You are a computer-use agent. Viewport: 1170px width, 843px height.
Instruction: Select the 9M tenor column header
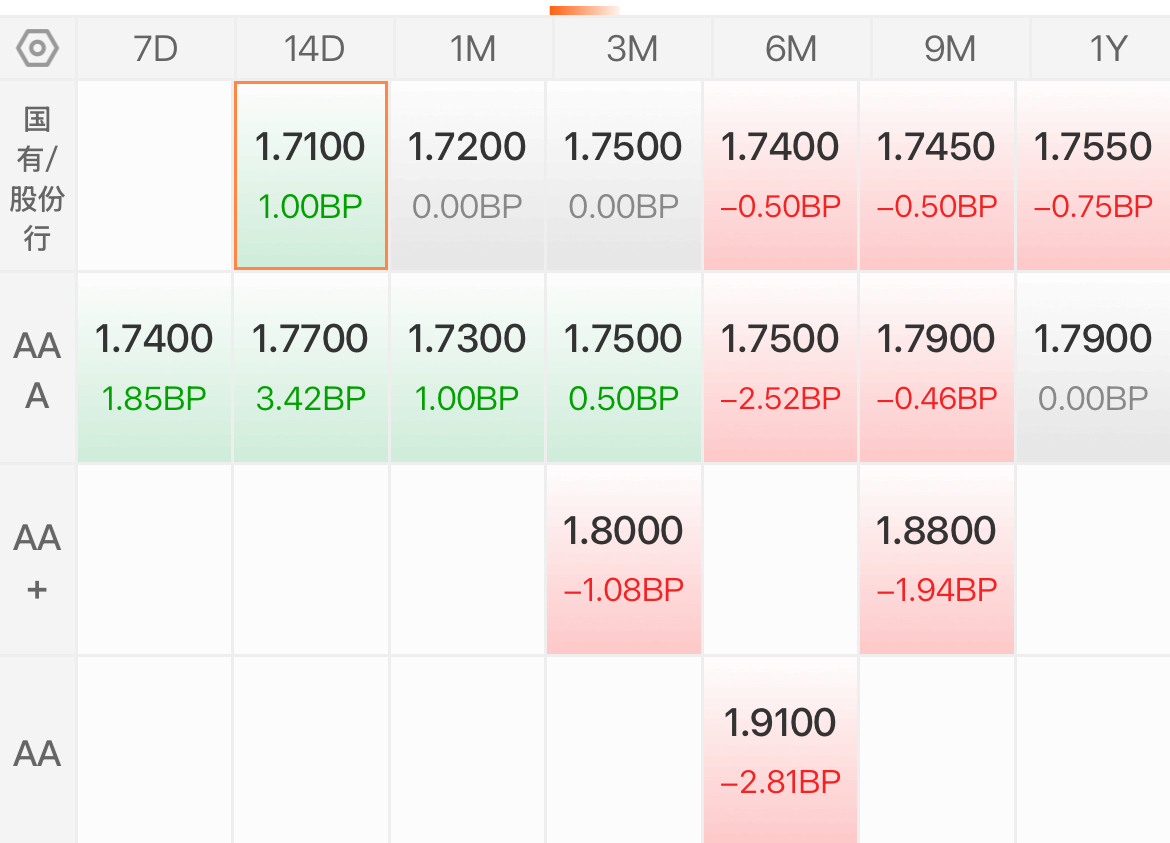950,49
